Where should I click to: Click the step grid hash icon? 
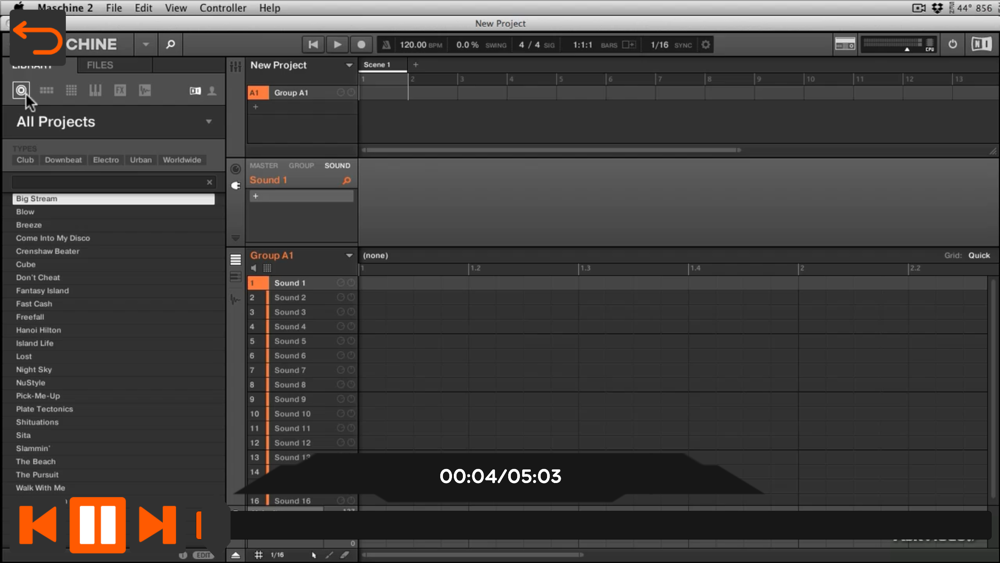258,555
